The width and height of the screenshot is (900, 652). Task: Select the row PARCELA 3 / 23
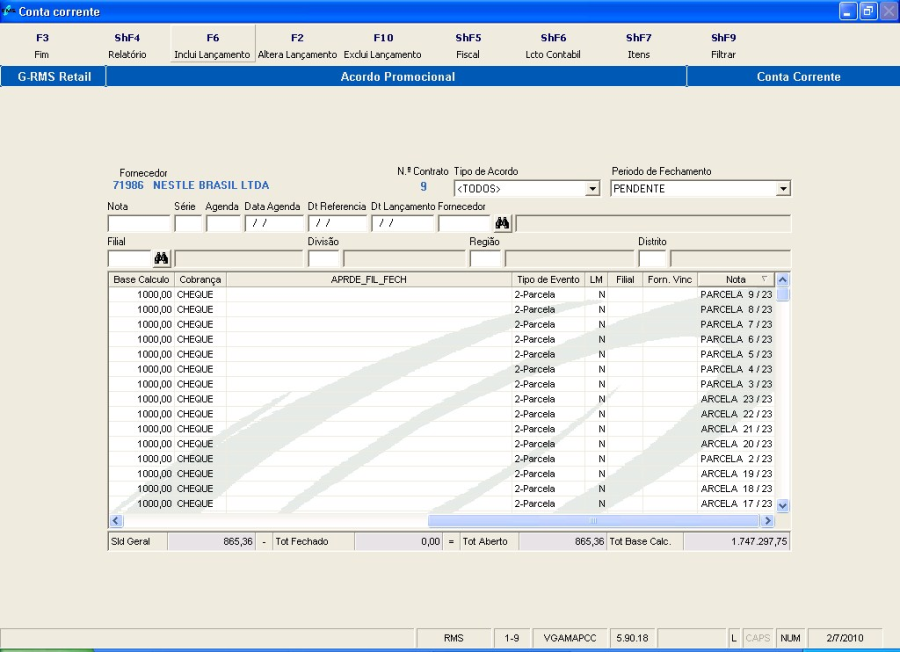[441, 384]
